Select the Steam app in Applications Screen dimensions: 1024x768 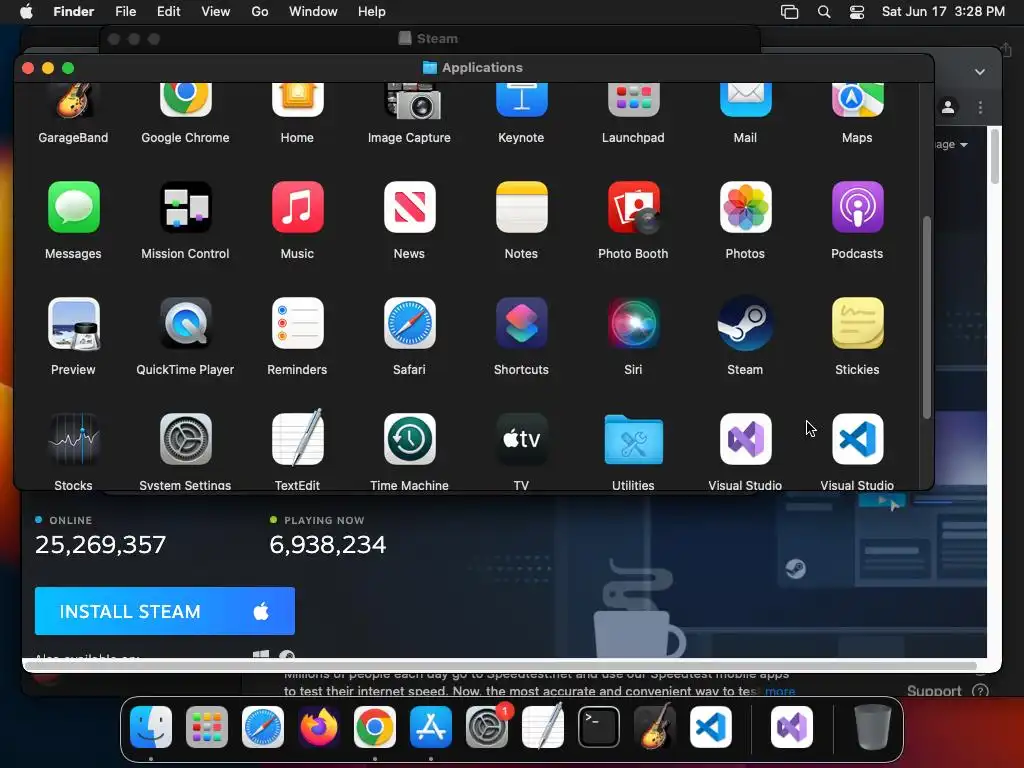pos(745,323)
